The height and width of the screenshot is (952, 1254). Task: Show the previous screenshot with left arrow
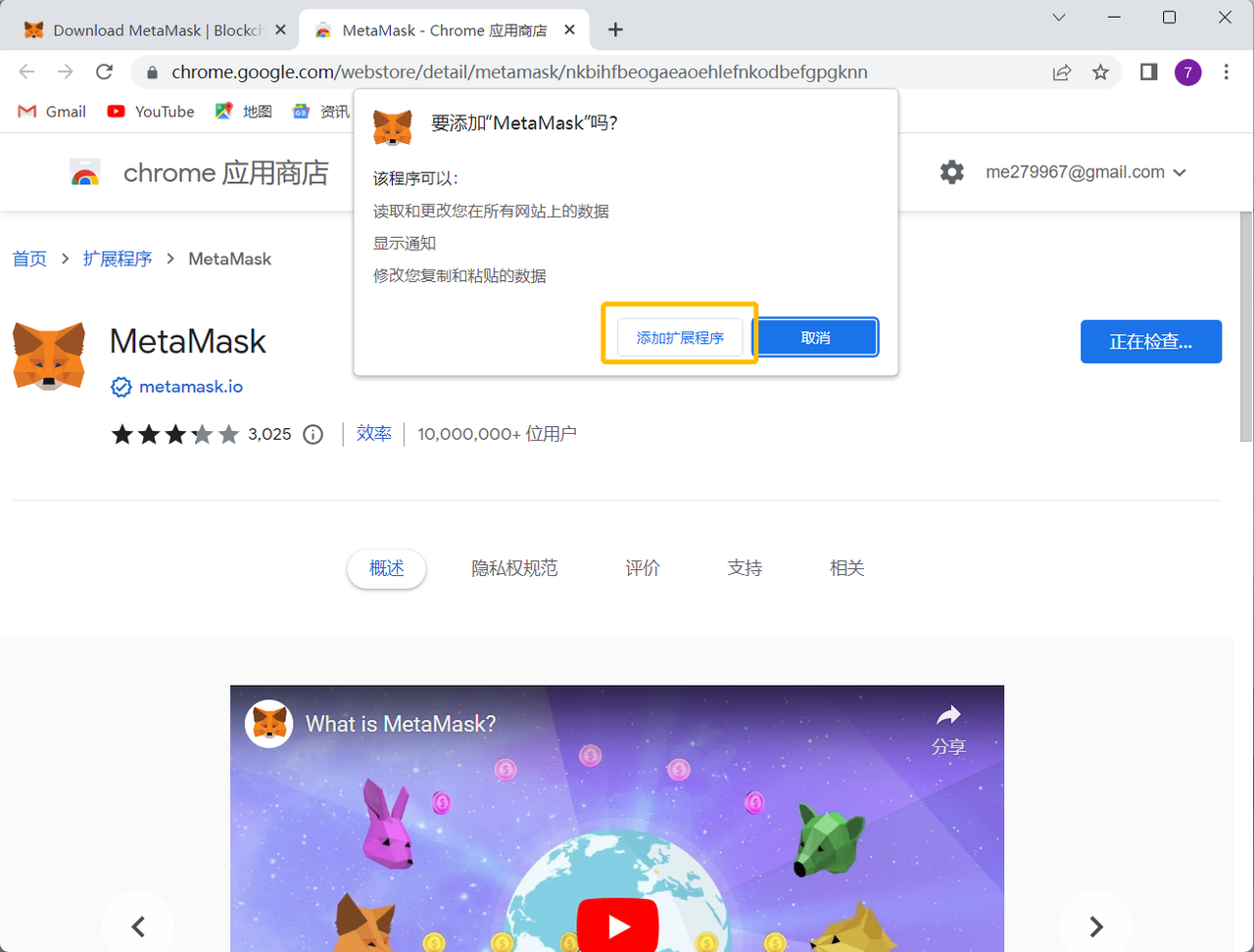click(138, 926)
